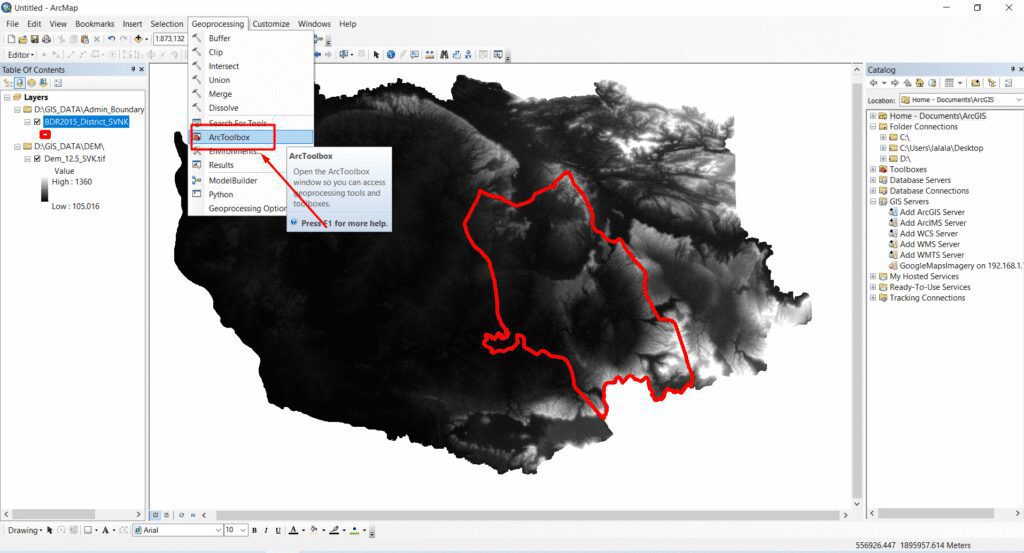1024x553 pixels.
Task: Click the Bold formatting button
Action: [254, 530]
